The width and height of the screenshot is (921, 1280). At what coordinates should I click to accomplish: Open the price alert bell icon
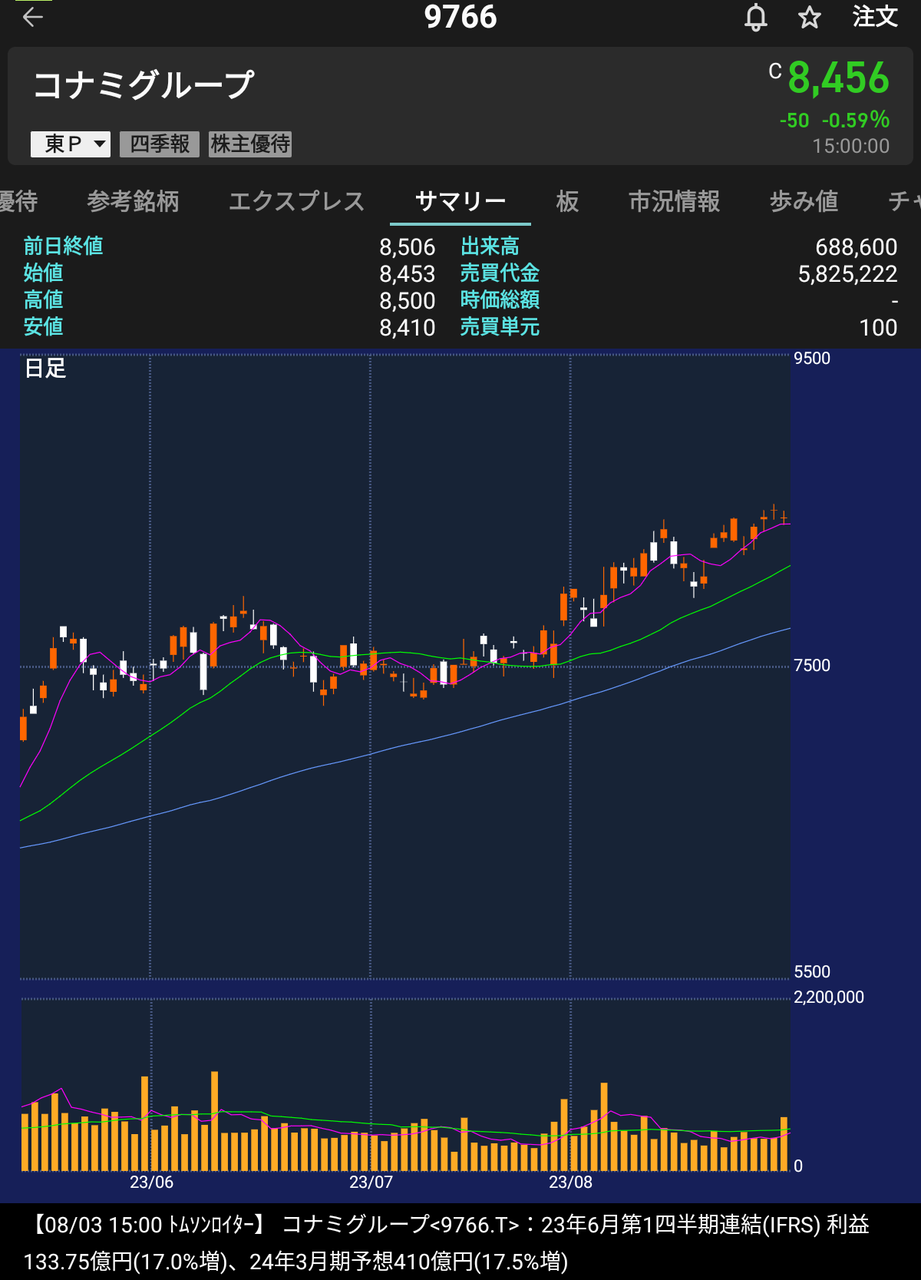(757, 17)
